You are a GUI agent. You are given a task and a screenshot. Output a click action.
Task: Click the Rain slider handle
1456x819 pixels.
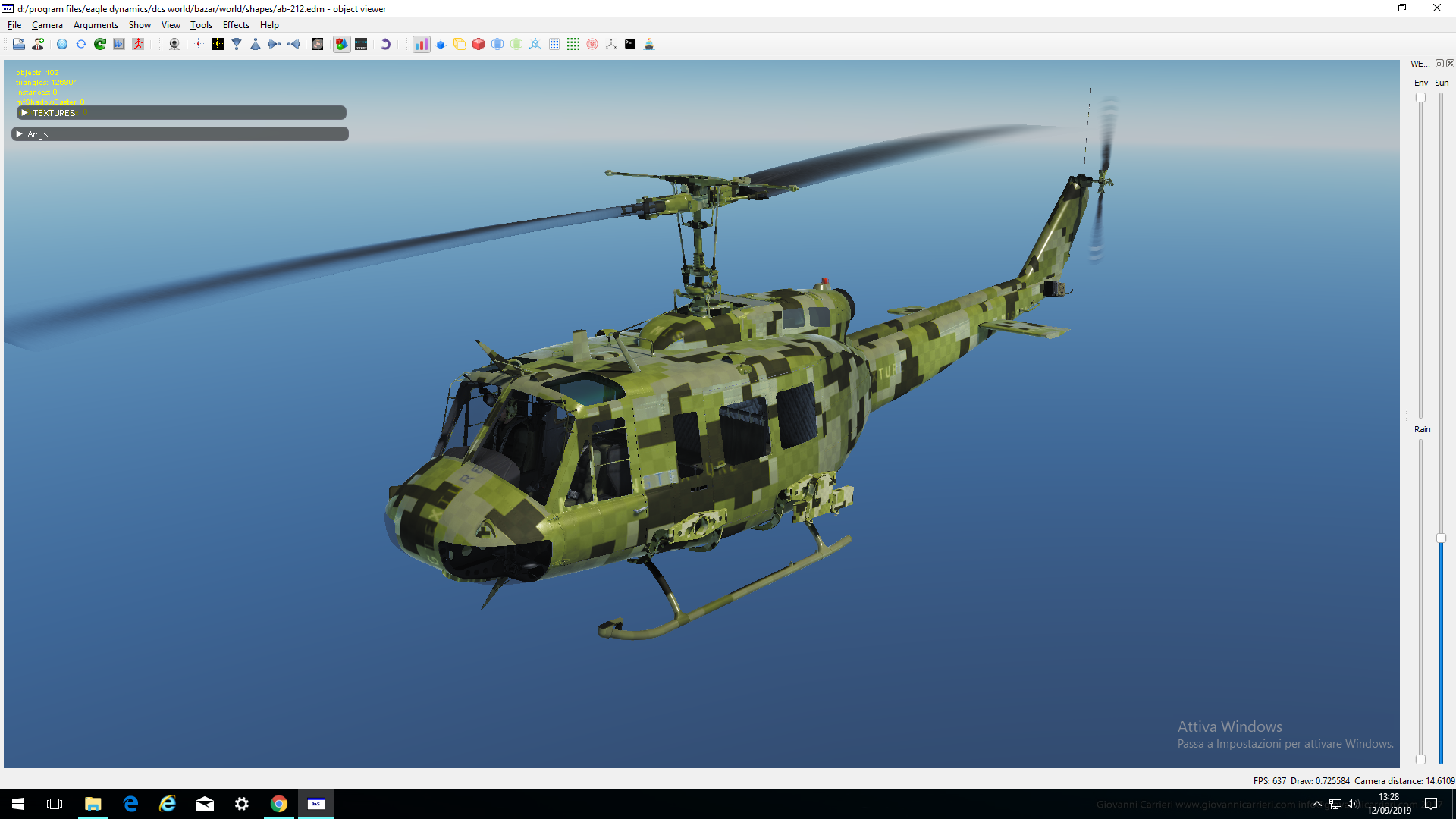point(1420,759)
